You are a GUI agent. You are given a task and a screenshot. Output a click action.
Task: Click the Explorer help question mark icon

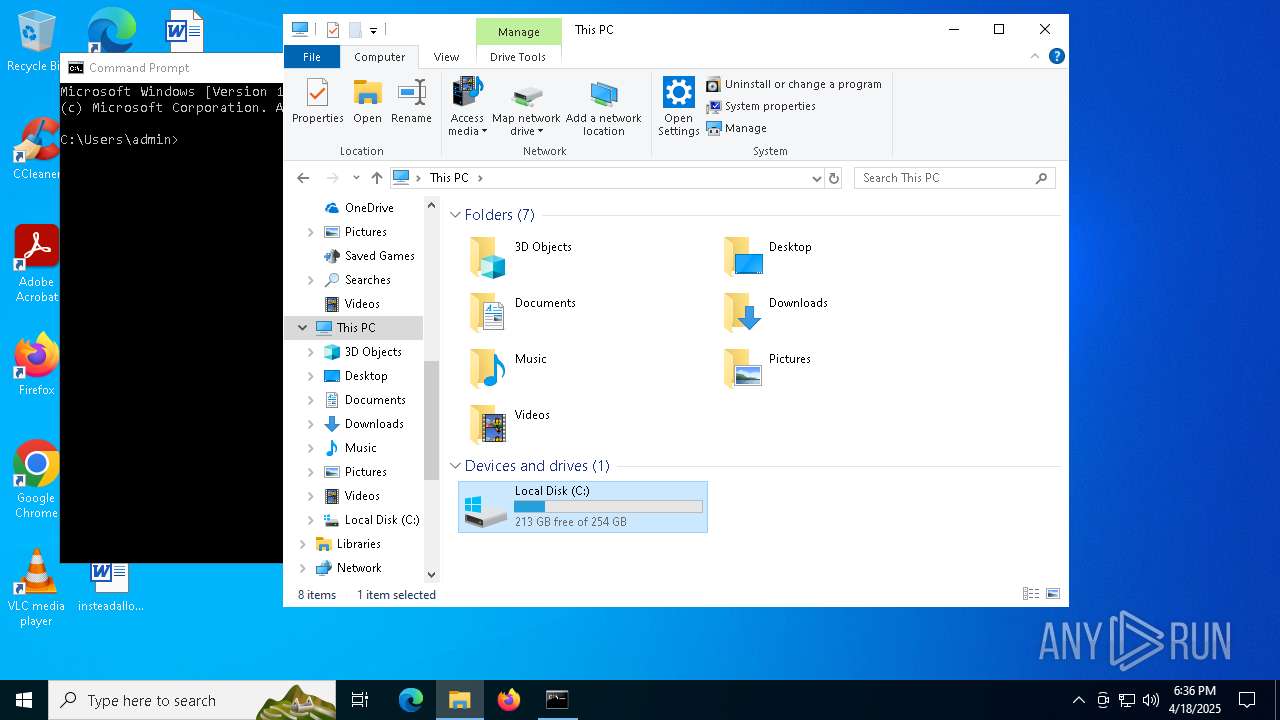click(1057, 57)
